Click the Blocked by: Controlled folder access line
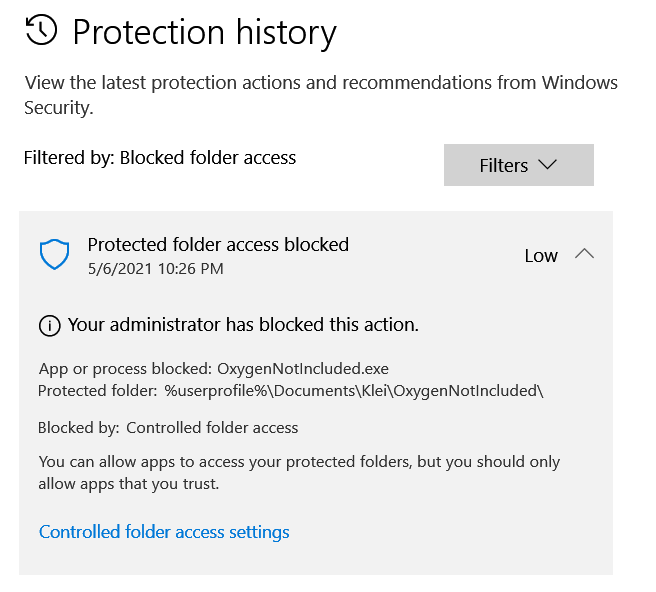The image size is (656, 592). [x=168, y=428]
